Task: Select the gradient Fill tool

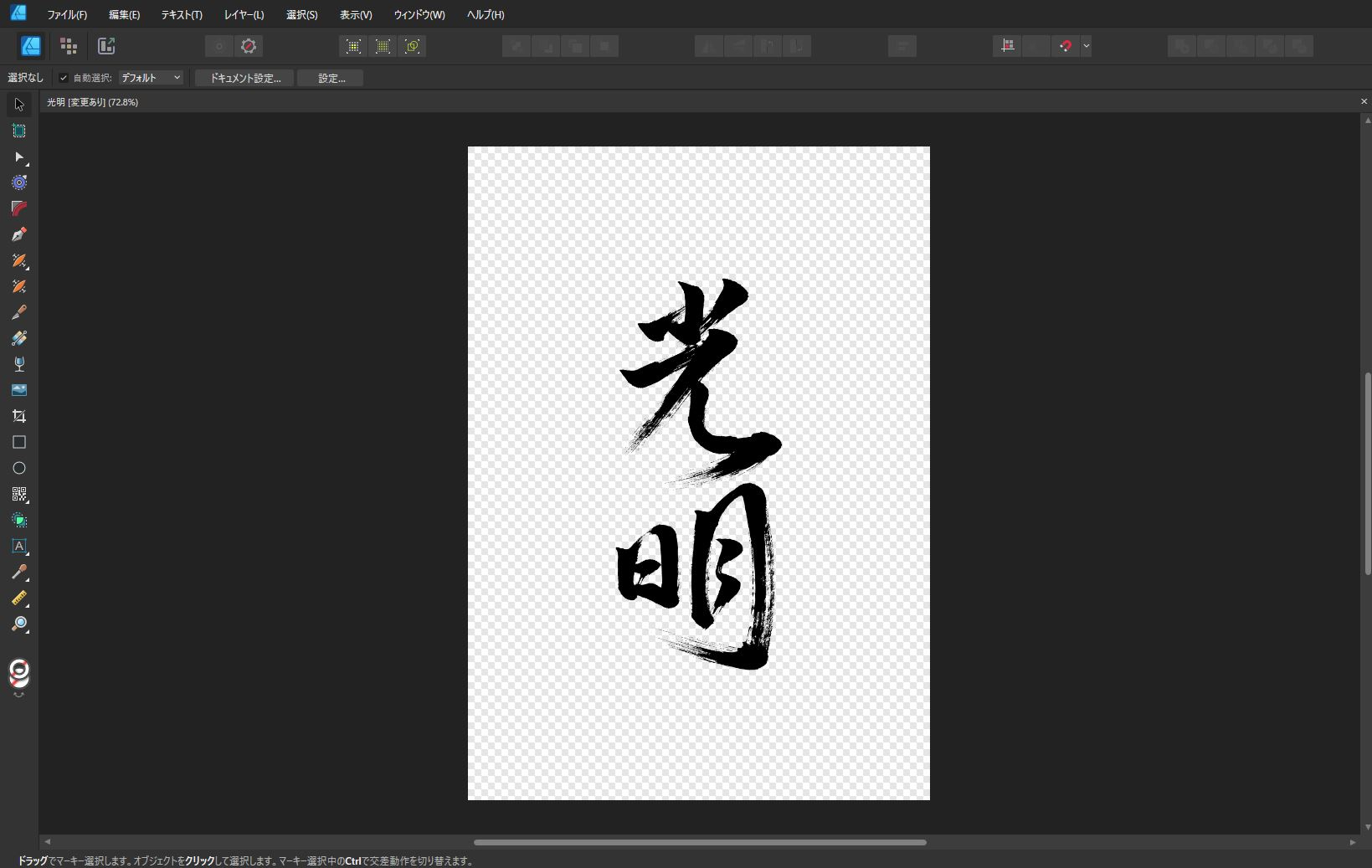Action: [x=19, y=338]
